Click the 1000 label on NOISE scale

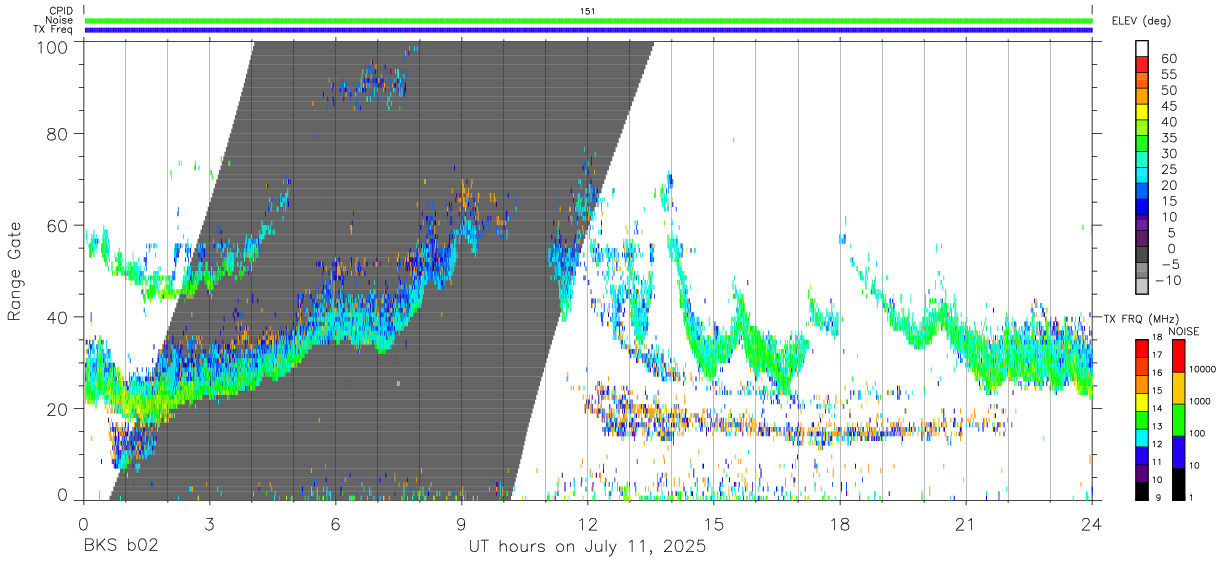pyautogui.click(x=1202, y=401)
